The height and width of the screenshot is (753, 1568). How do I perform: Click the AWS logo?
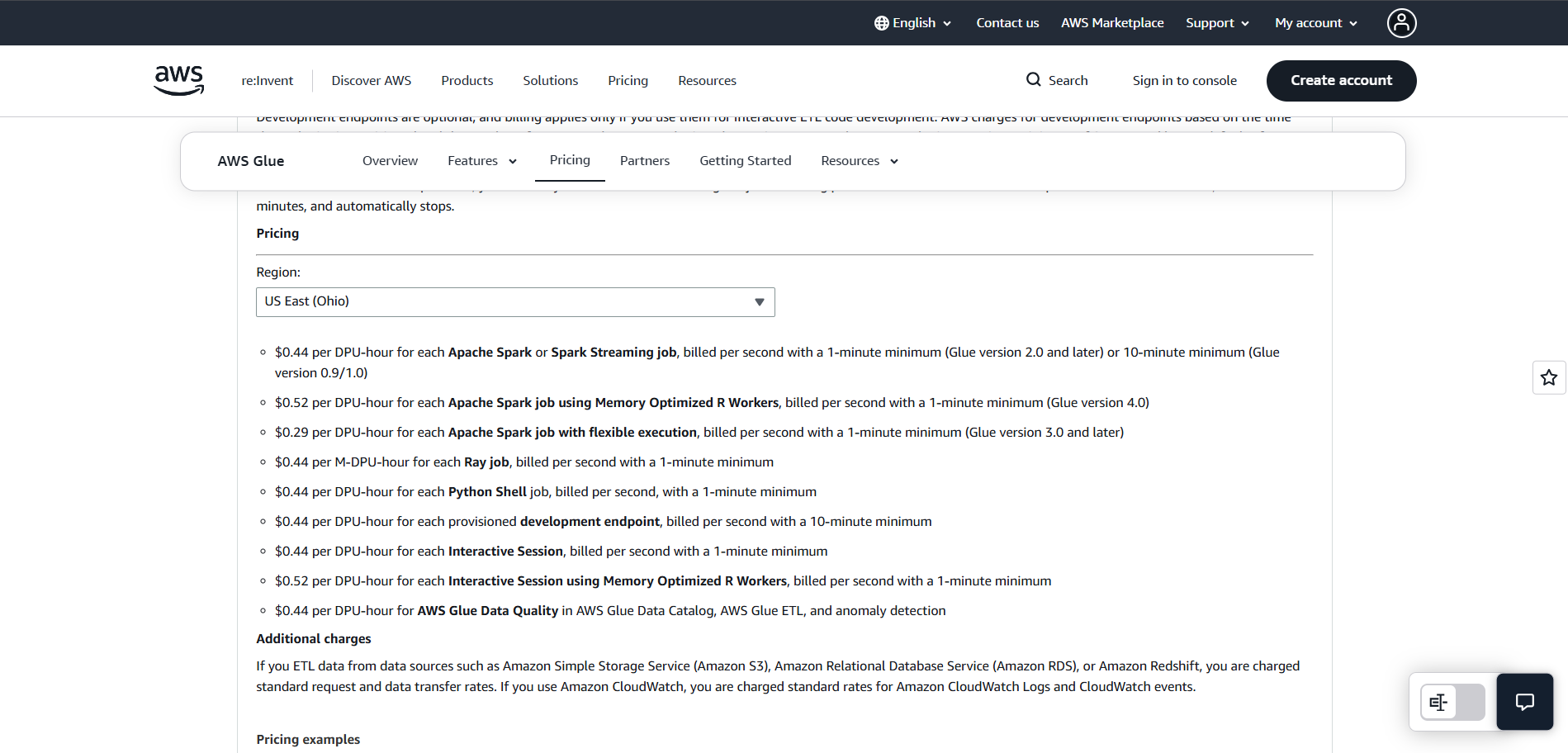(179, 80)
